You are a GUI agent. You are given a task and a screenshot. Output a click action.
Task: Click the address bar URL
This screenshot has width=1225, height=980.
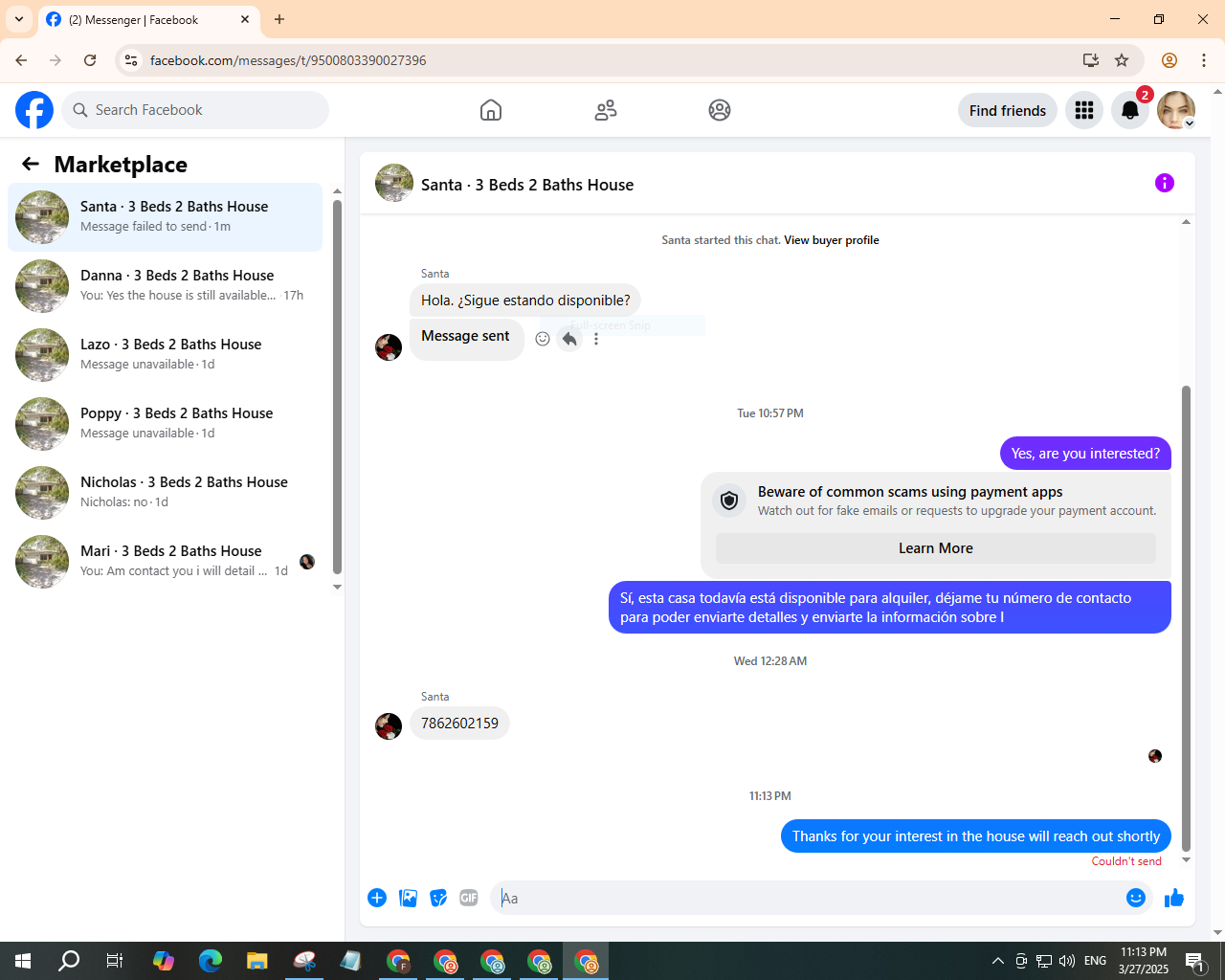(288, 60)
